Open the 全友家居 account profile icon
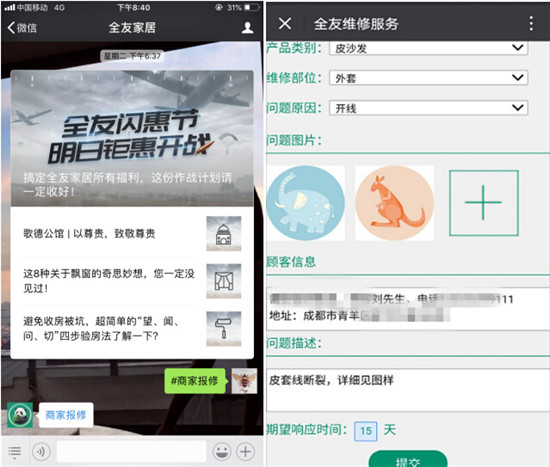The image size is (550, 467). tap(248, 28)
